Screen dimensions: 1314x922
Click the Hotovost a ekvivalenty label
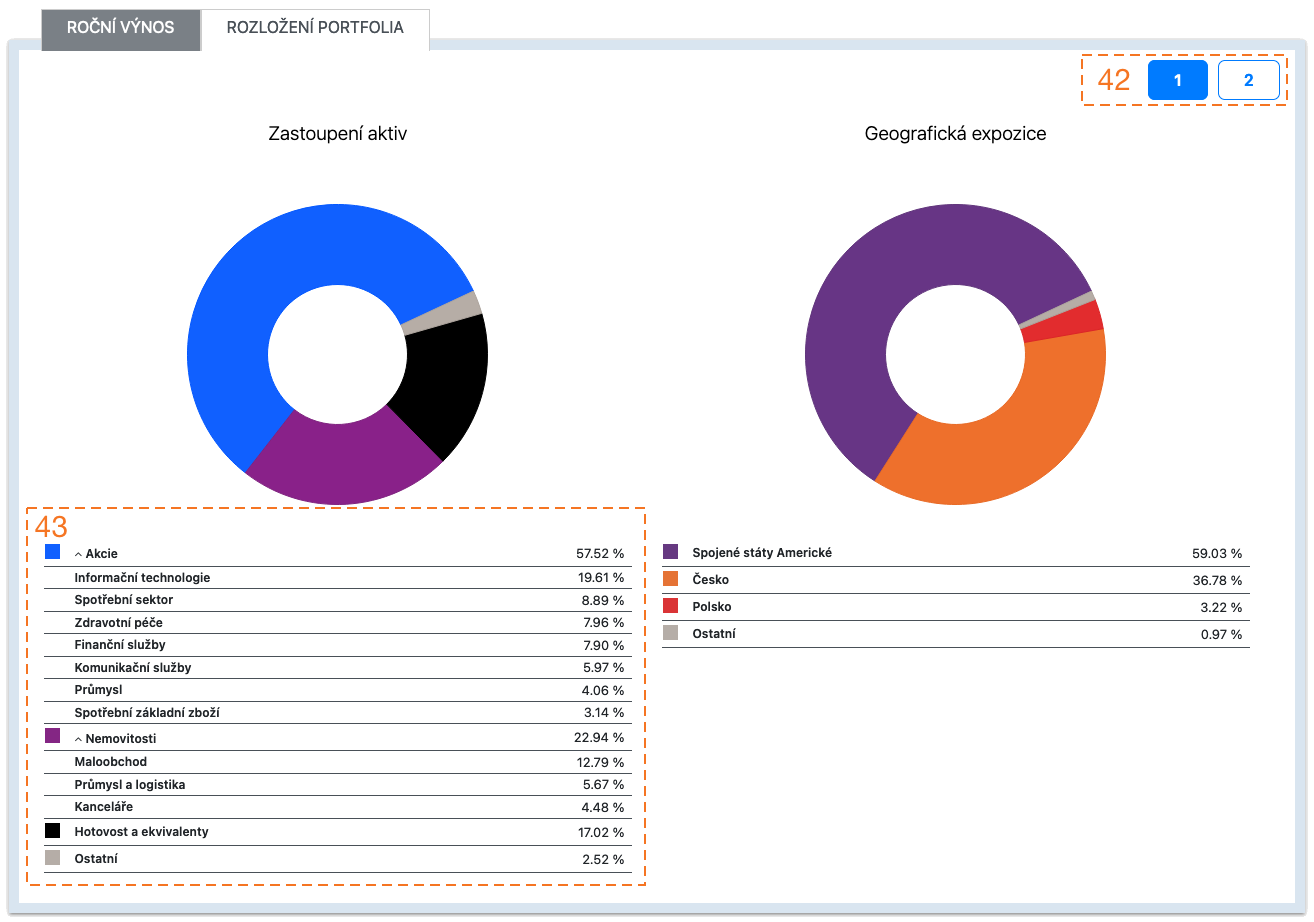pos(141,832)
